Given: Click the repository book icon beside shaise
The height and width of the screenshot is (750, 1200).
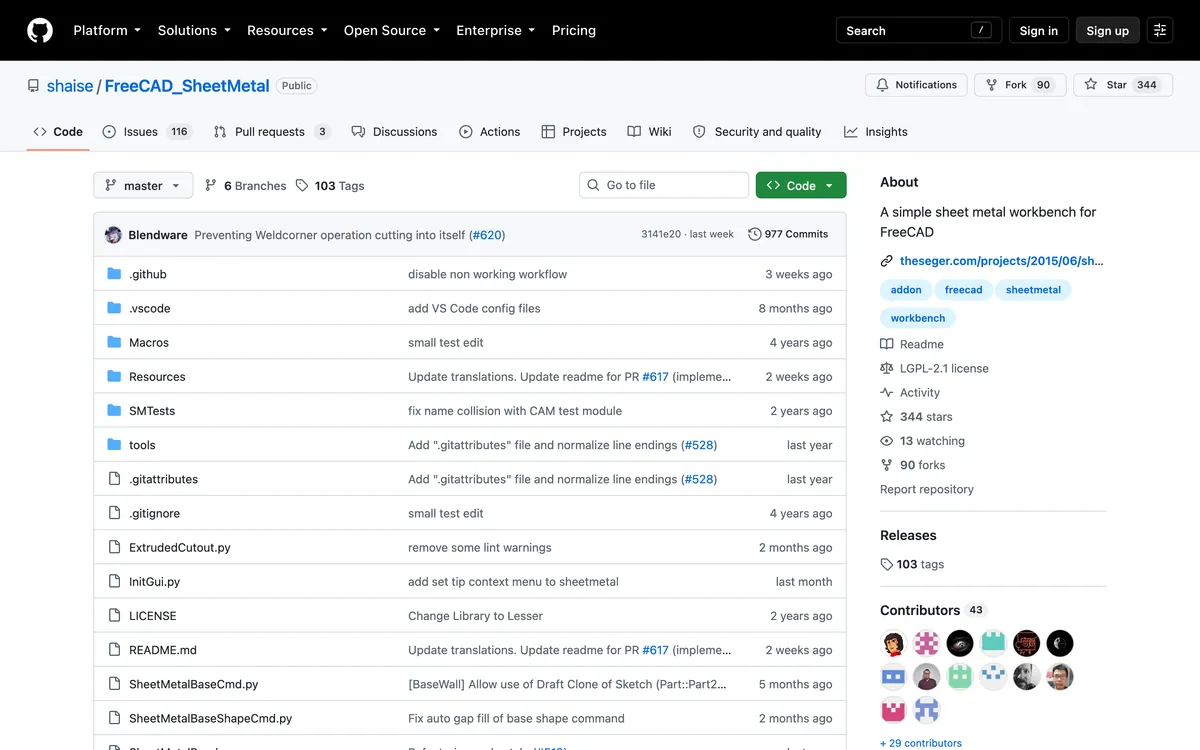Looking at the screenshot, I should click(x=34, y=86).
